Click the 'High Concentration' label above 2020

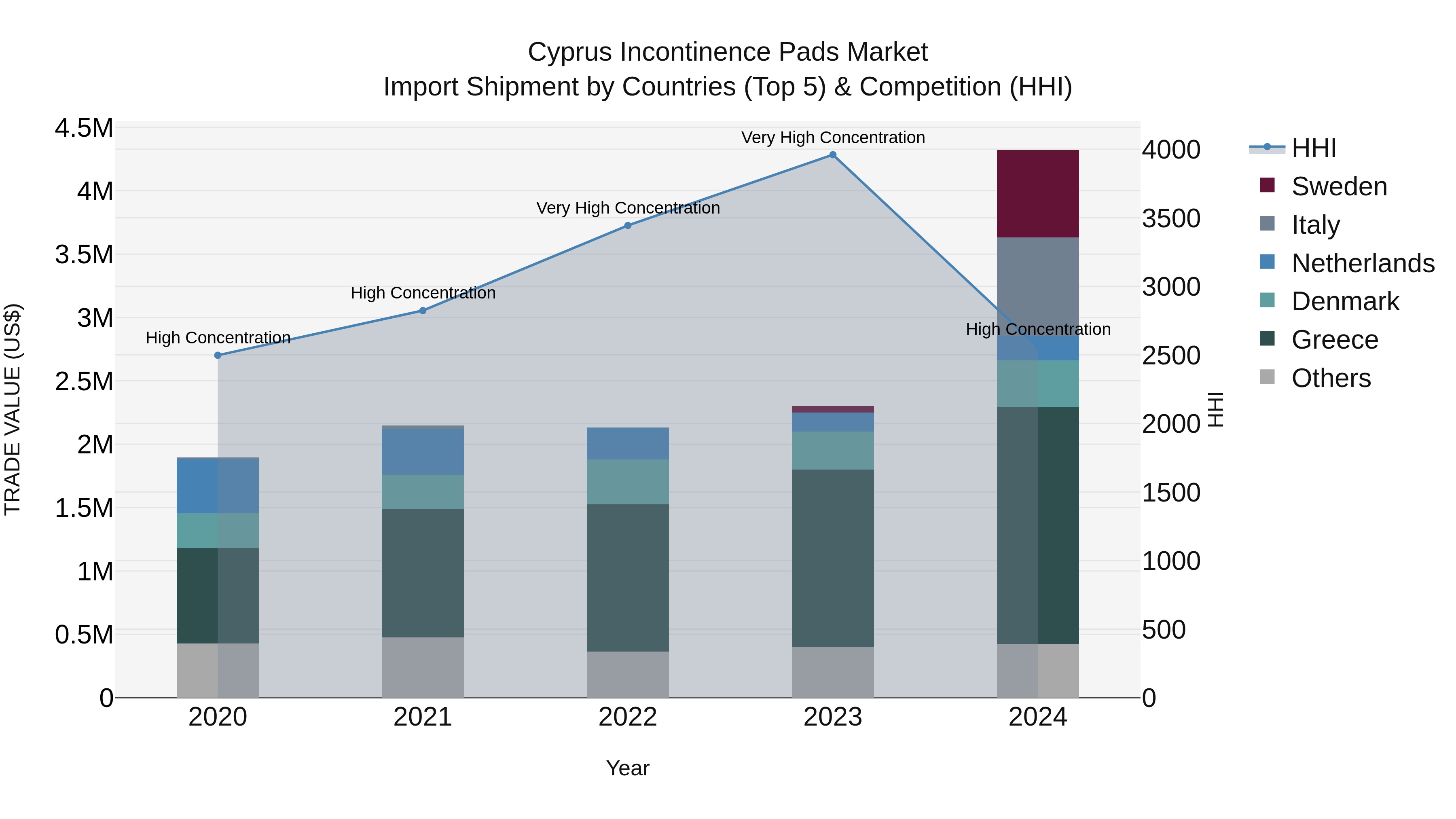[218, 337]
